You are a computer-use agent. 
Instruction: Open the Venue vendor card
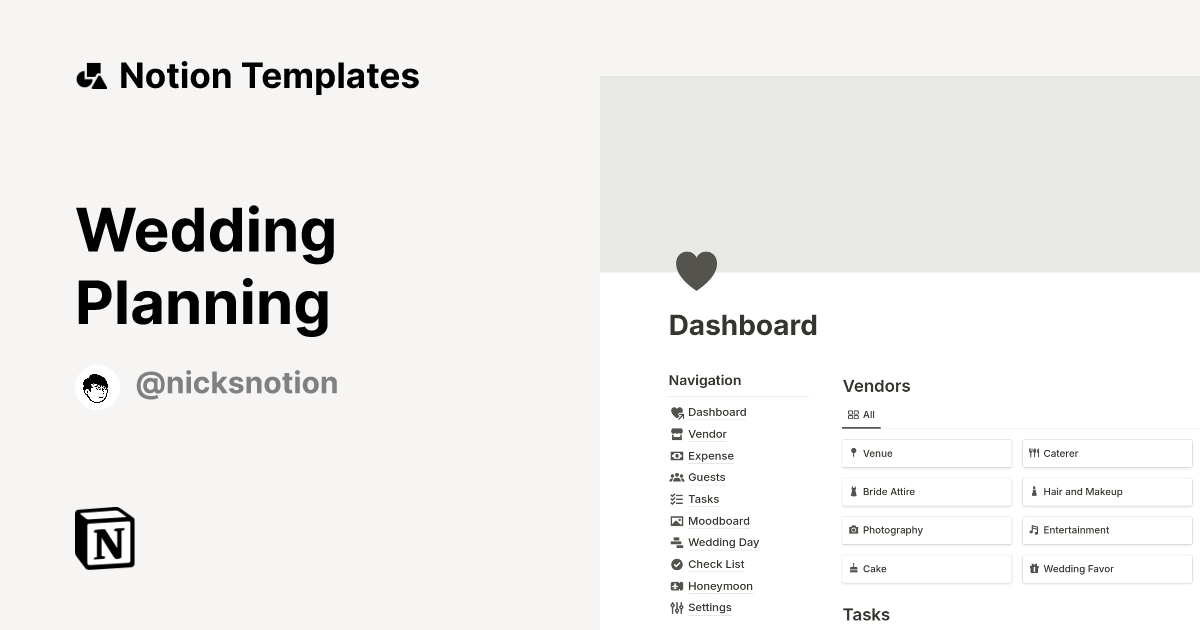[926, 453]
